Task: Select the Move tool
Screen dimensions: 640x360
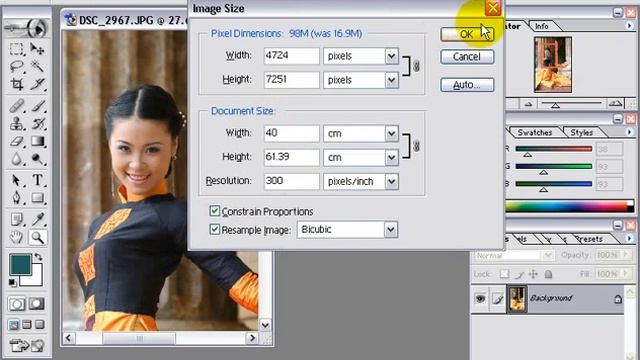Action: coord(38,49)
